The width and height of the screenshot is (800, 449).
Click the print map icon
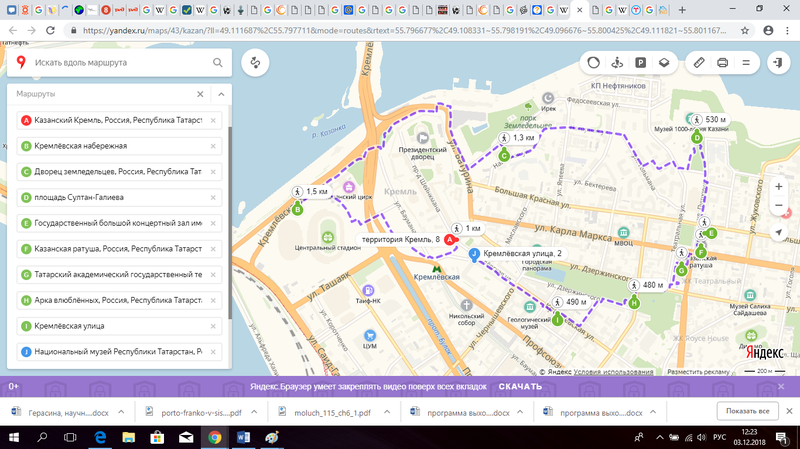pos(722,63)
